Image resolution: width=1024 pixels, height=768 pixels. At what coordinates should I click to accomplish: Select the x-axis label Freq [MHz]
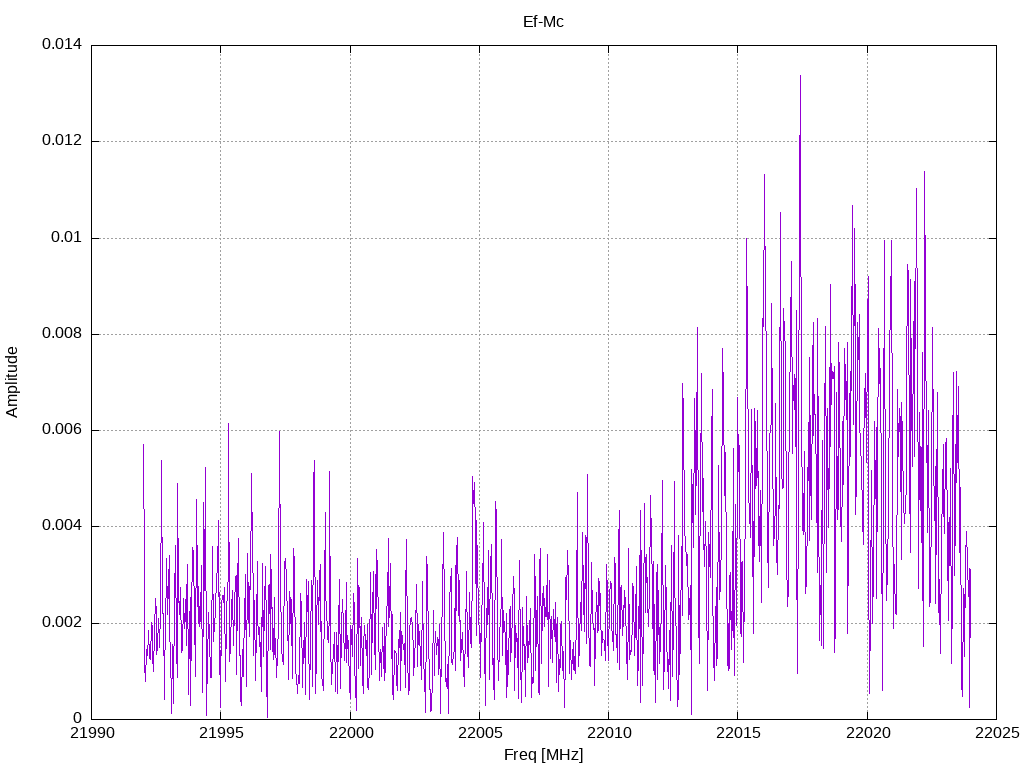click(543, 755)
